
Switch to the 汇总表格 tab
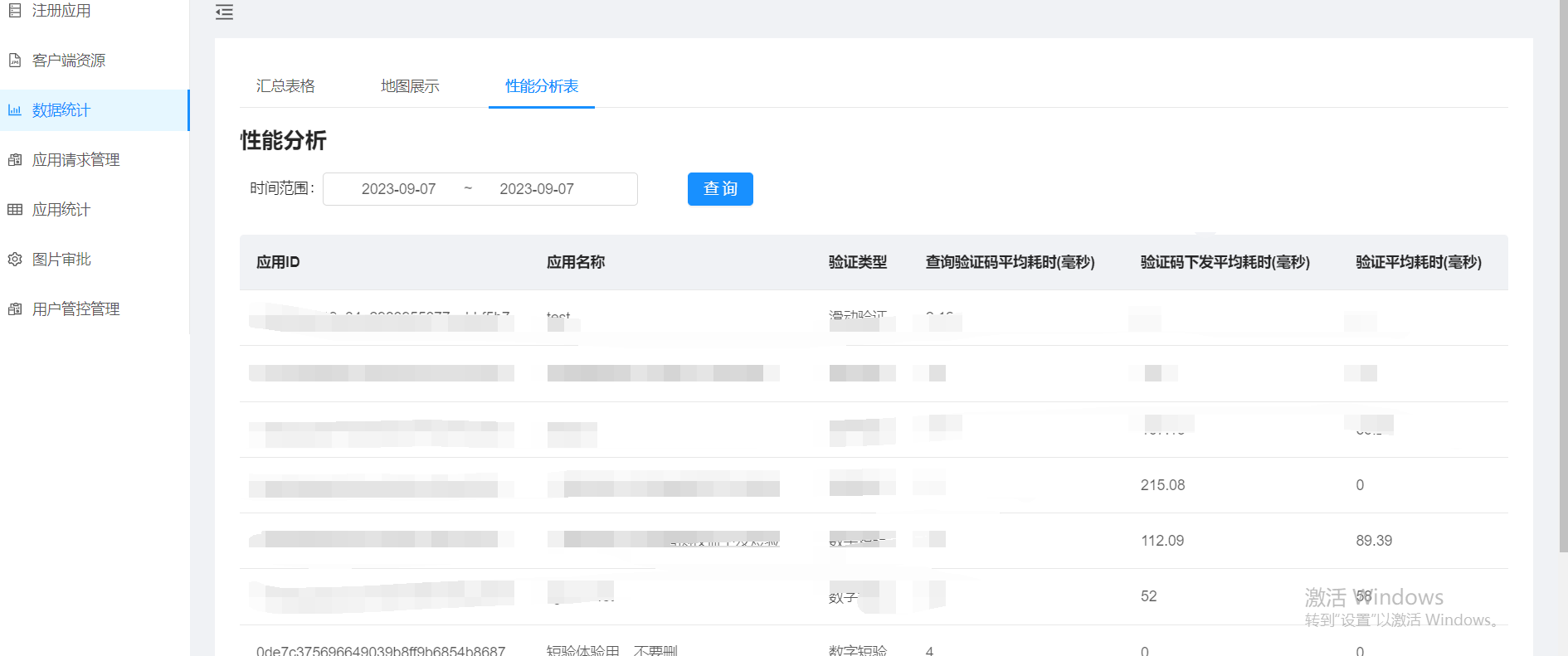(x=285, y=86)
